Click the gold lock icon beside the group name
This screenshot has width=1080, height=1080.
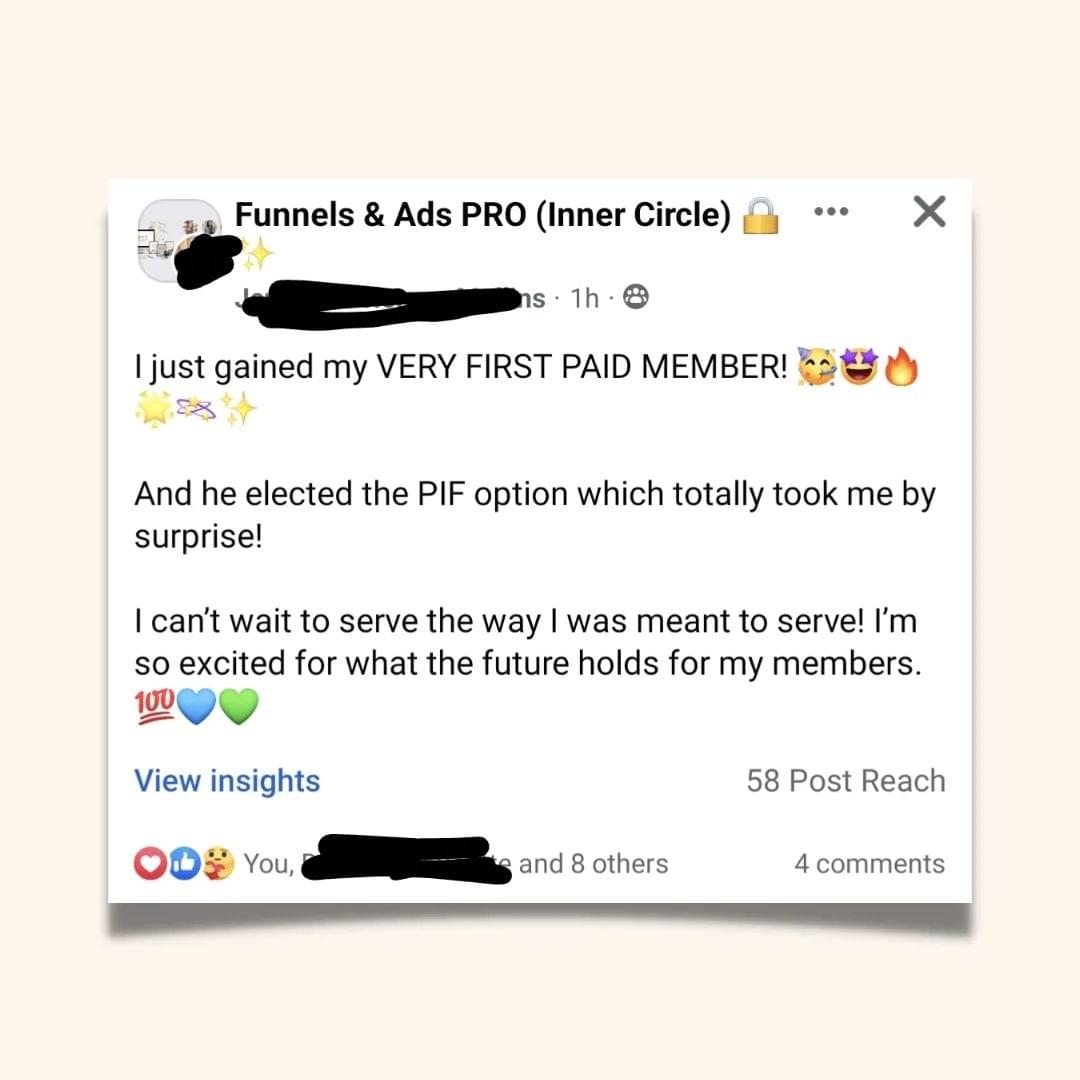761,215
